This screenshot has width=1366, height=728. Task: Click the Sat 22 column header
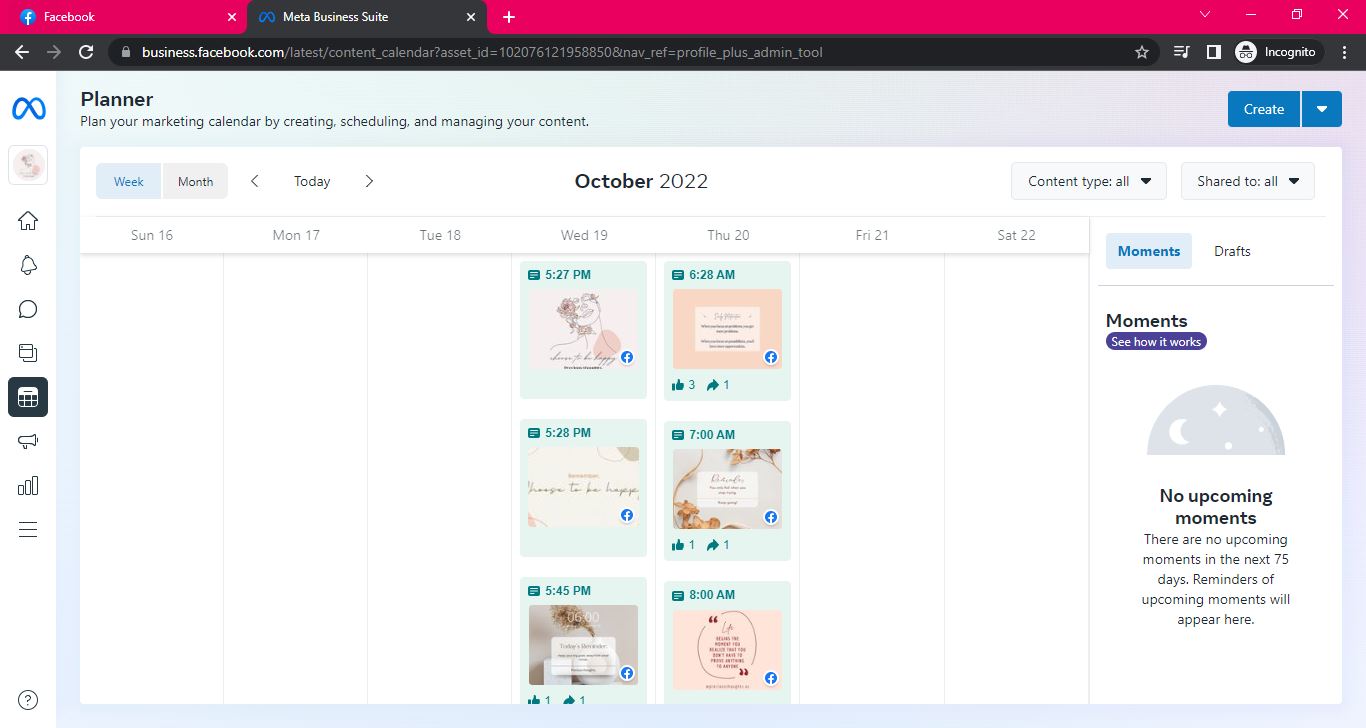pyautogui.click(x=1016, y=235)
